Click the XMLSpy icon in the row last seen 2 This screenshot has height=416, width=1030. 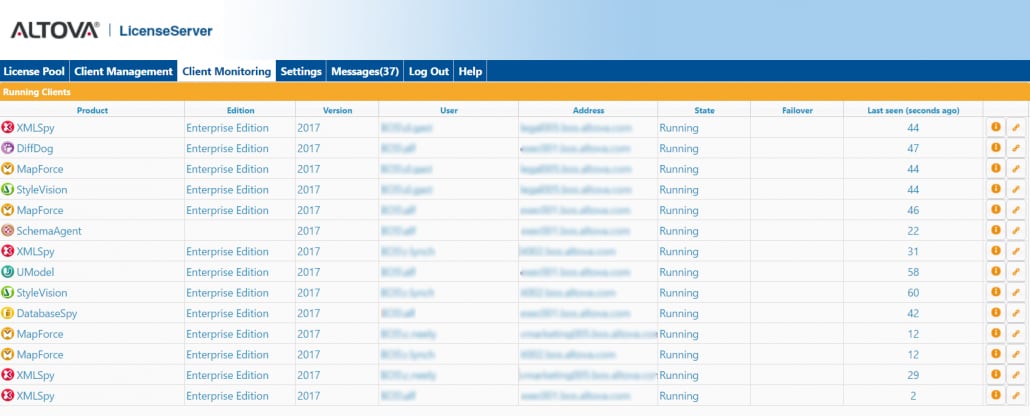coord(8,396)
